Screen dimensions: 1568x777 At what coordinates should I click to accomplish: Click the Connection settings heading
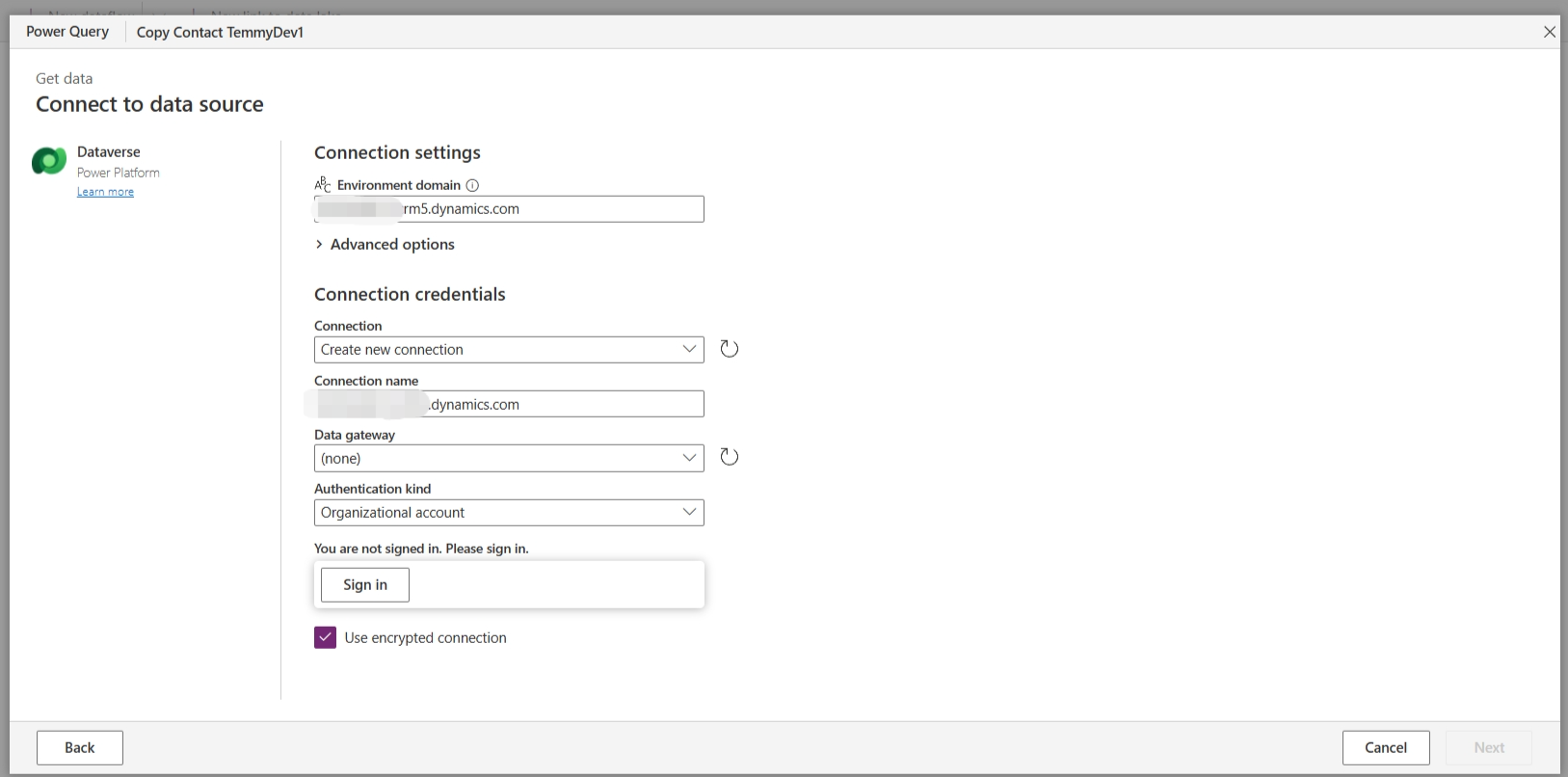click(397, 152)
